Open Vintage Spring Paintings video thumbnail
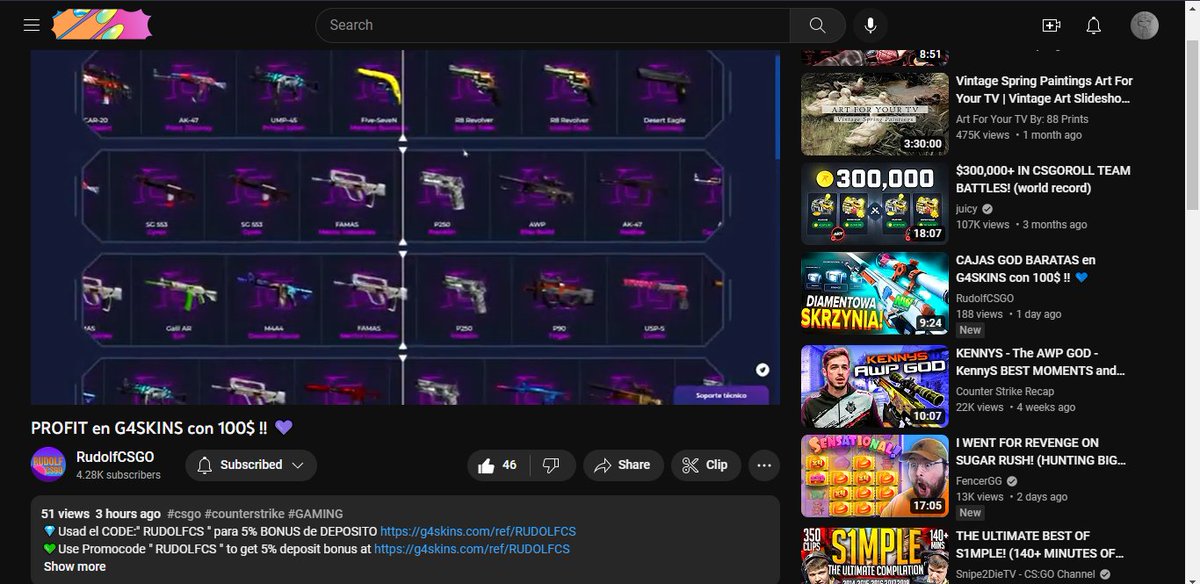 pos(875,114)
